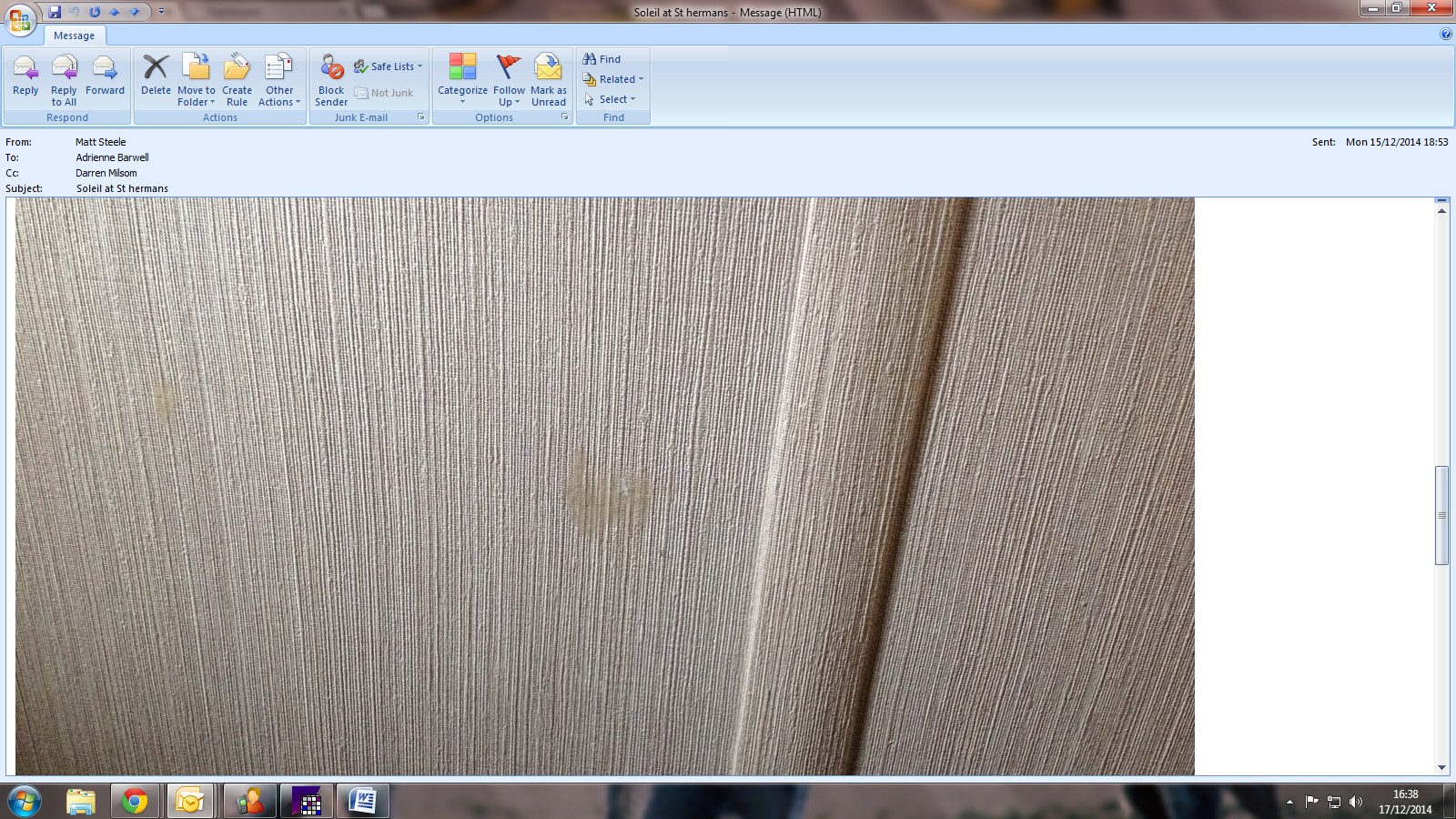Click the scroll down arrow of message body
Screen dimensions: 1456x819
[1441, 767]
